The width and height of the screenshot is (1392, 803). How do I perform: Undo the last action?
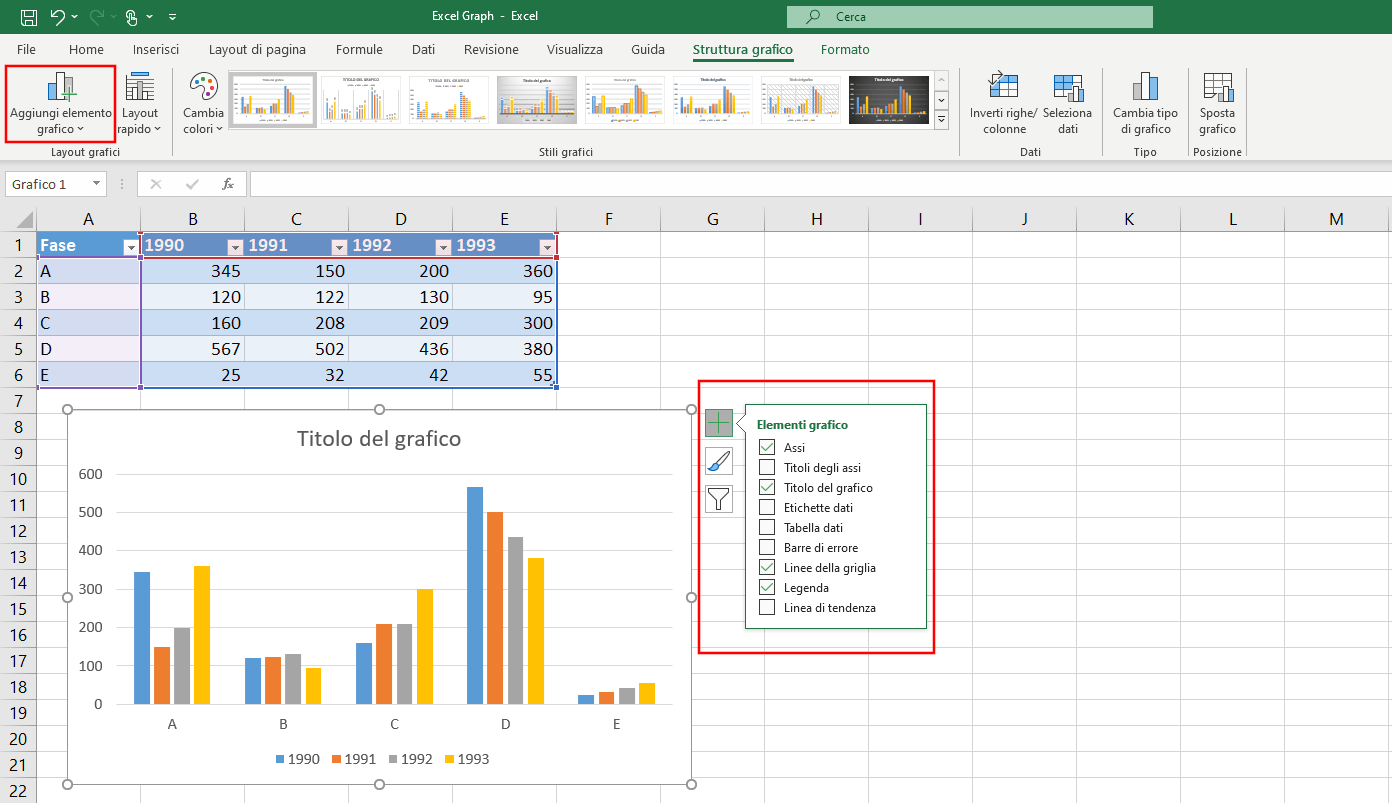(58, 16)
